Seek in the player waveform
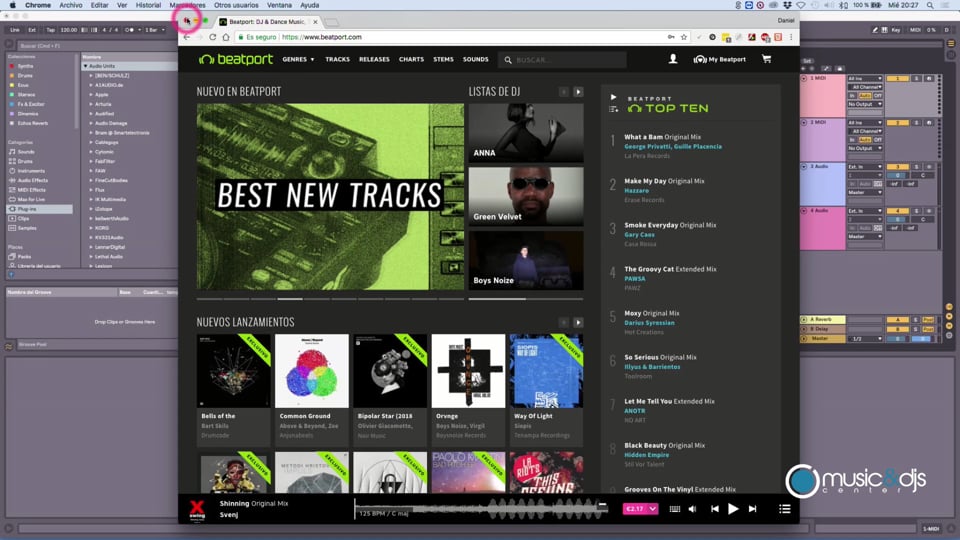This screenshot has width=960, height=540. point(481,509)
